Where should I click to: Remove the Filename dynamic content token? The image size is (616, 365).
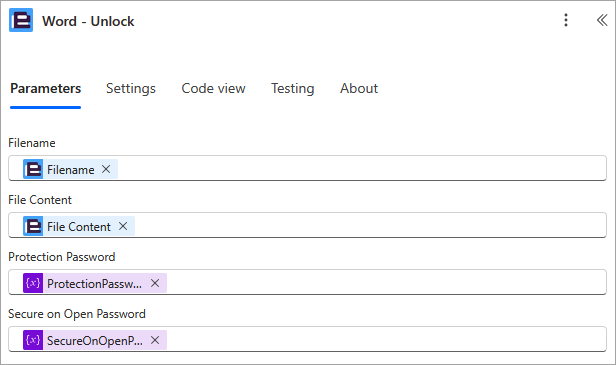(106, 169)
